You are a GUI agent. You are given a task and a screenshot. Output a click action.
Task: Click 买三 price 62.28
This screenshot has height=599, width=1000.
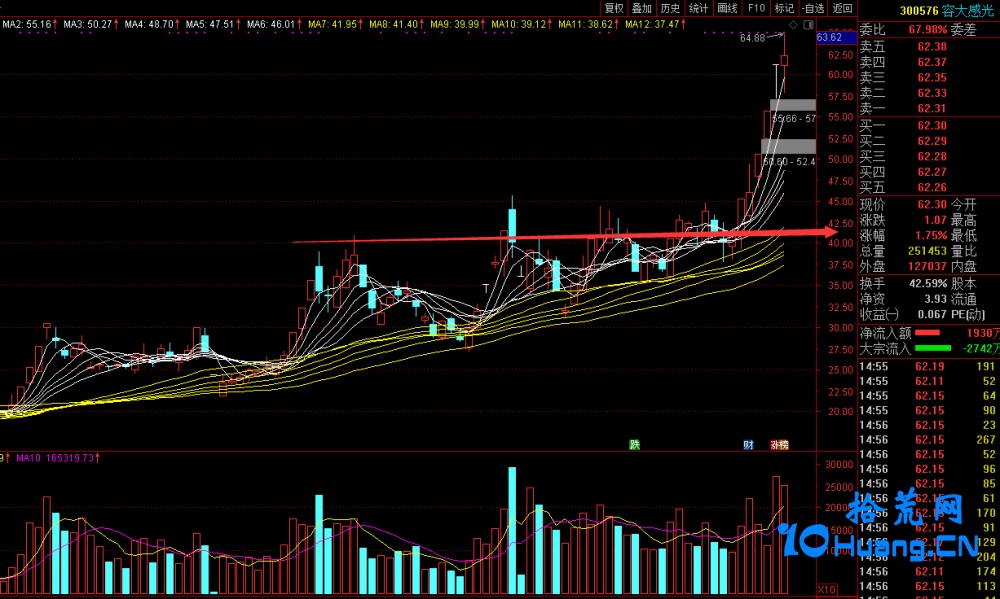tap(932, 156)
